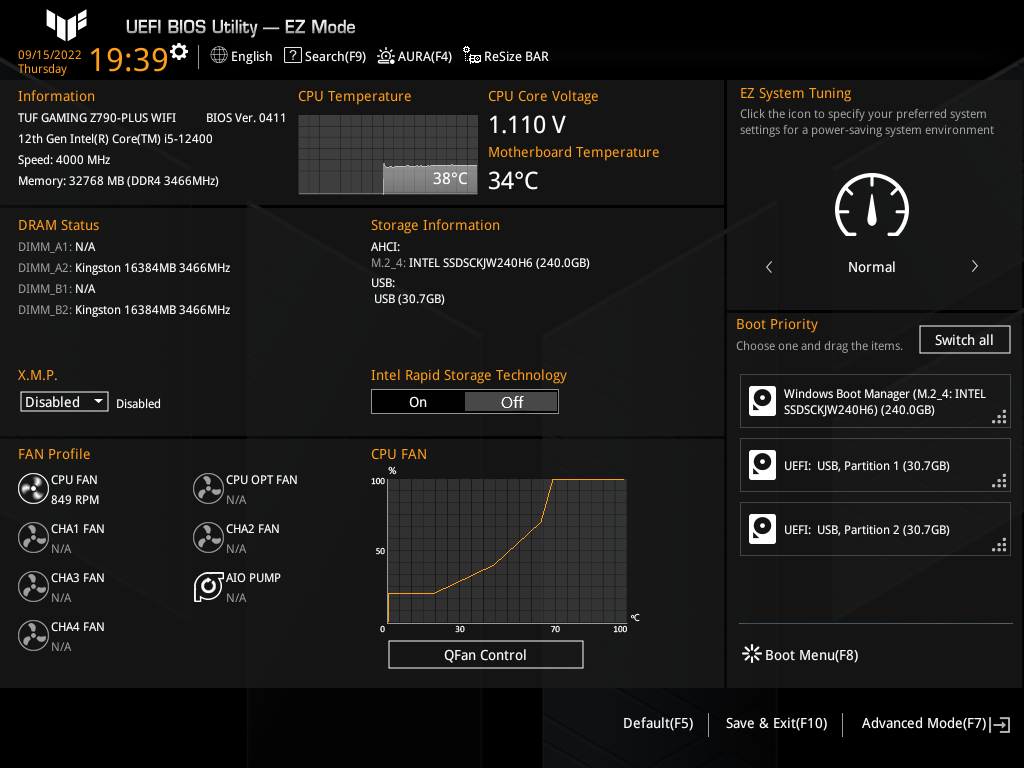Click the AIO PUMP icon
The height and width of the screenshot is (768, 1024).
click(x=208, y=587)
